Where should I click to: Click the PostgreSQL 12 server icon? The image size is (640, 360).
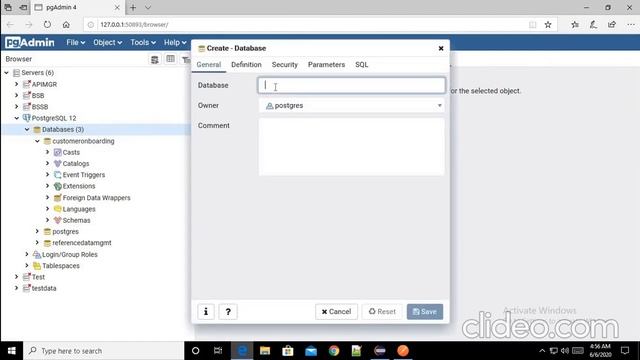tap(27, 118)
